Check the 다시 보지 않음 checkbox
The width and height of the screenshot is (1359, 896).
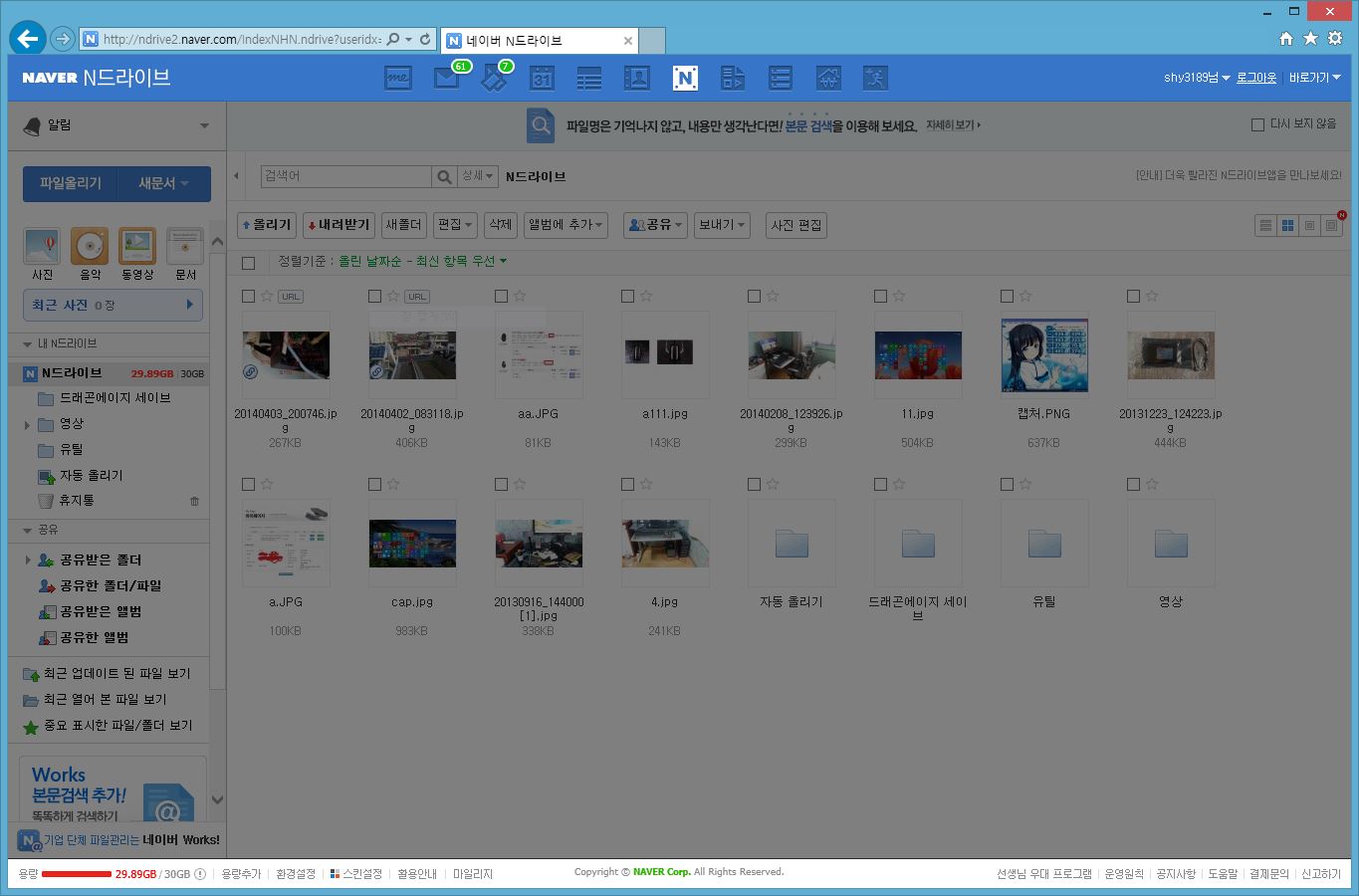pos(1257,124)
